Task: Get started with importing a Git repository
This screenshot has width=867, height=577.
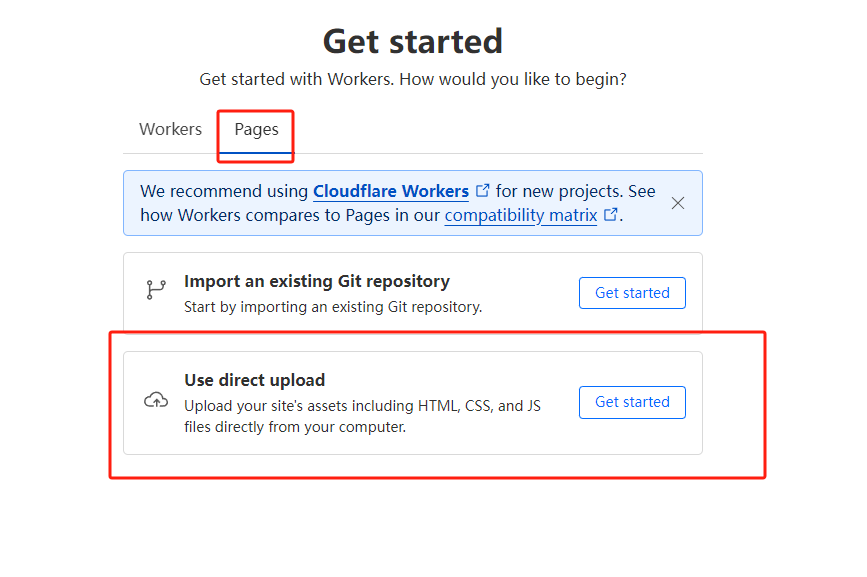Action: coord(632,293)
